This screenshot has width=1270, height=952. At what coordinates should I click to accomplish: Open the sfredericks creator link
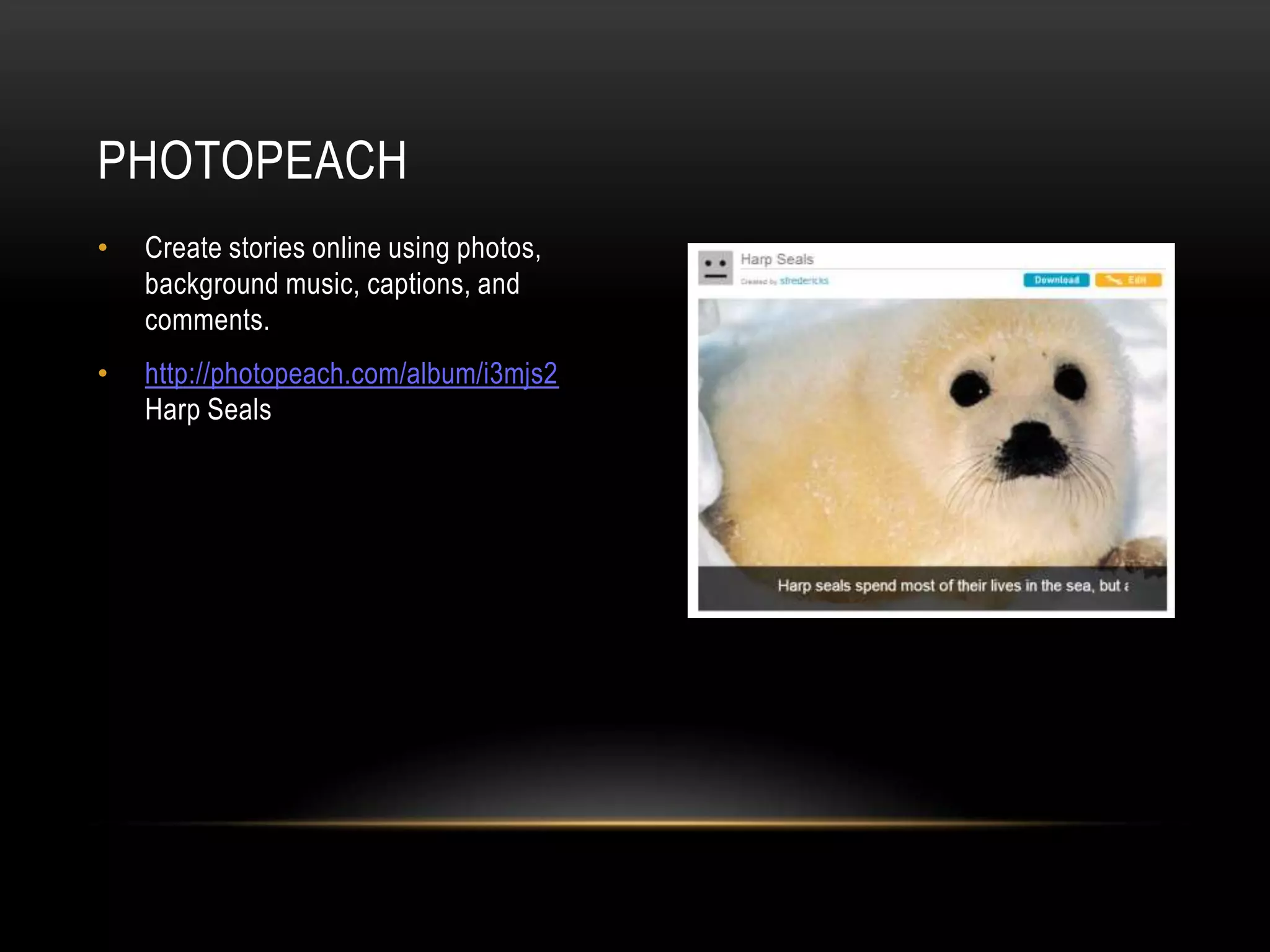(x=804, y=281)
